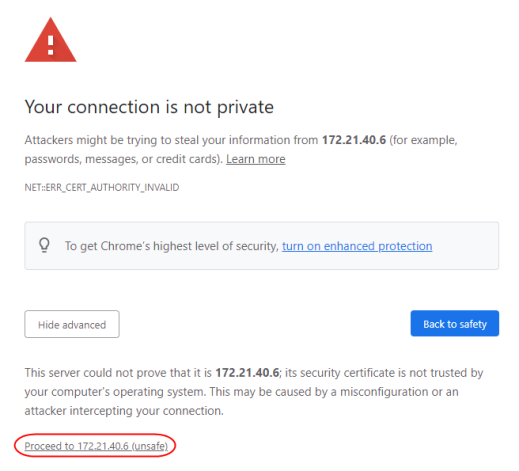This screenshot has width=519, height=471.
Task: Click the This server could not prove text
Action: pyautogui.click(x=118, y=372)
